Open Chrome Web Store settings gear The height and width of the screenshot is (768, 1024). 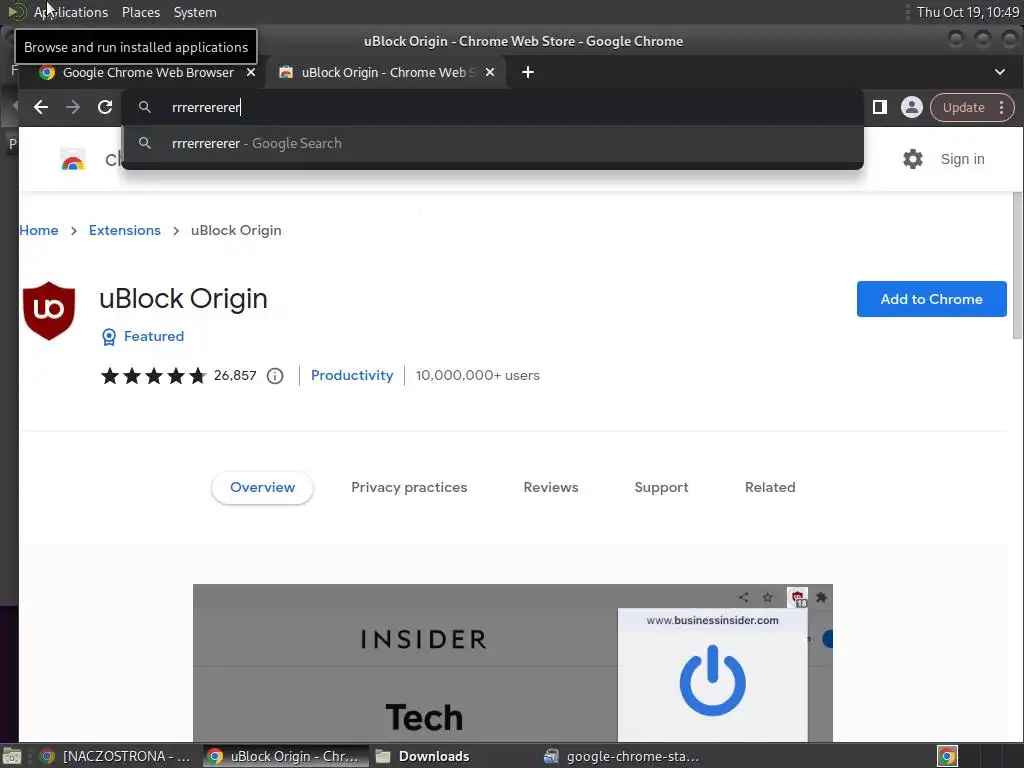point(912,159)
